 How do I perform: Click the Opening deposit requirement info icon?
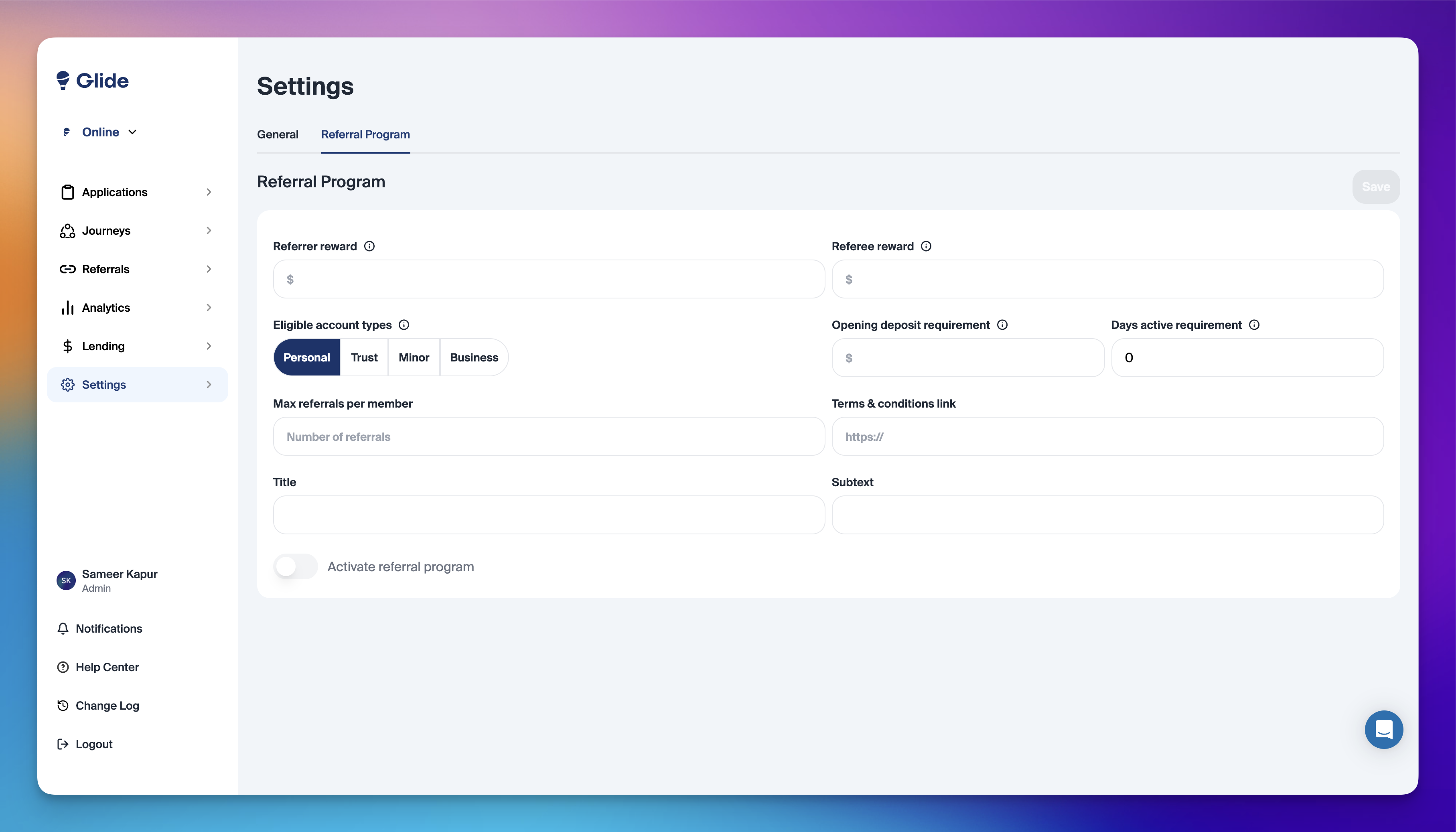click(1002, 325)
